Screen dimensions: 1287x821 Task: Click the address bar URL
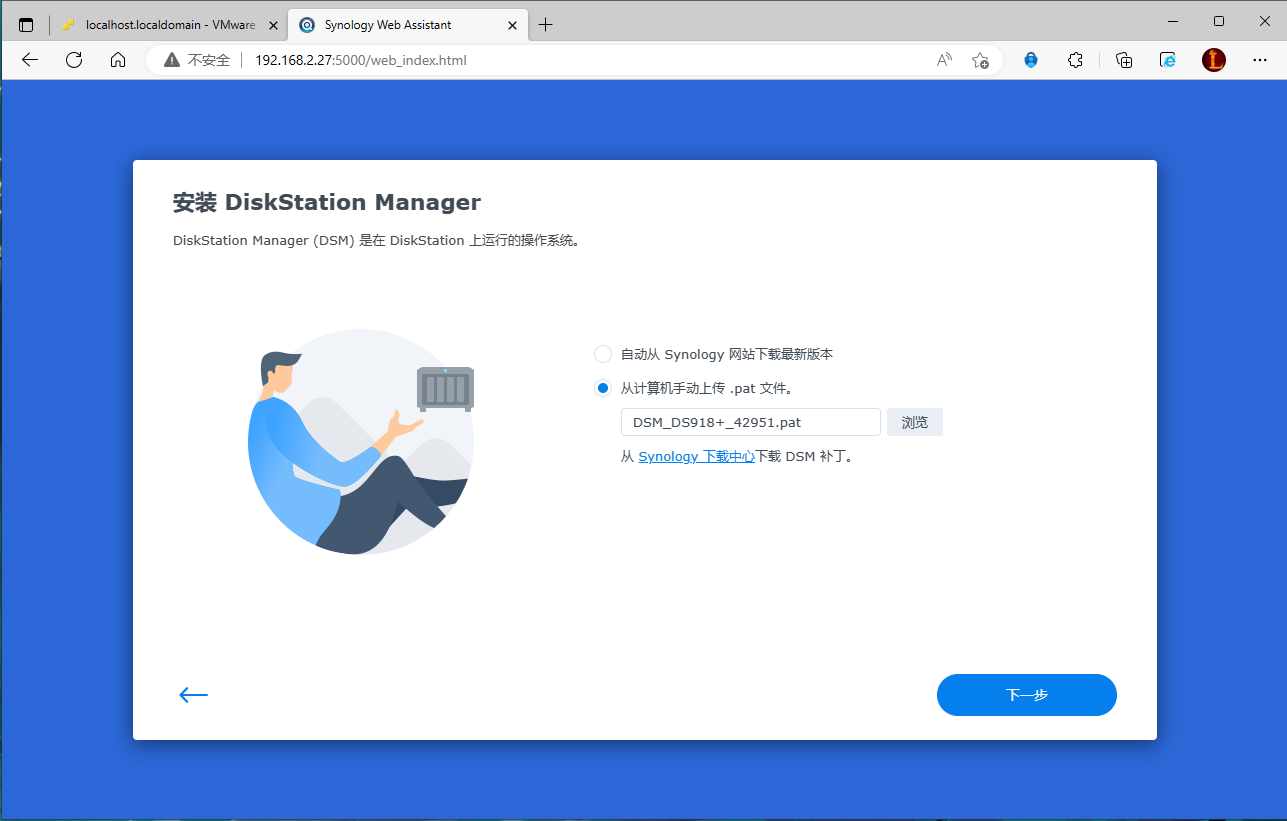tap(361, 60)
